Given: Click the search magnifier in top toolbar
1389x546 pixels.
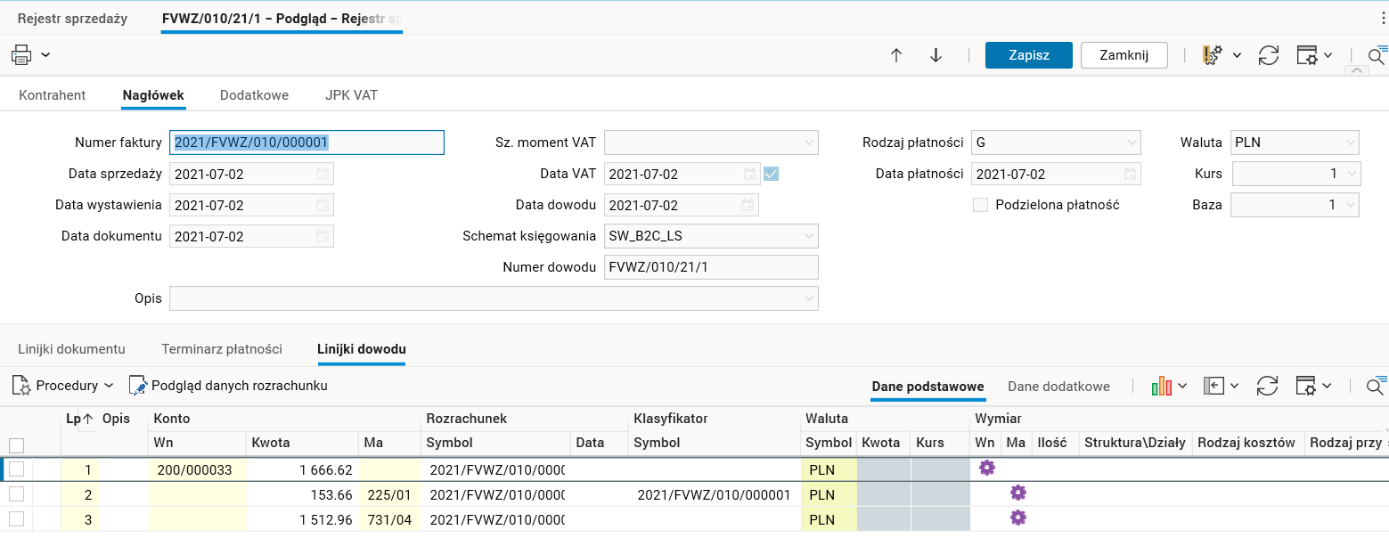Looking at the screenshot, I should tap(1376, 56).
